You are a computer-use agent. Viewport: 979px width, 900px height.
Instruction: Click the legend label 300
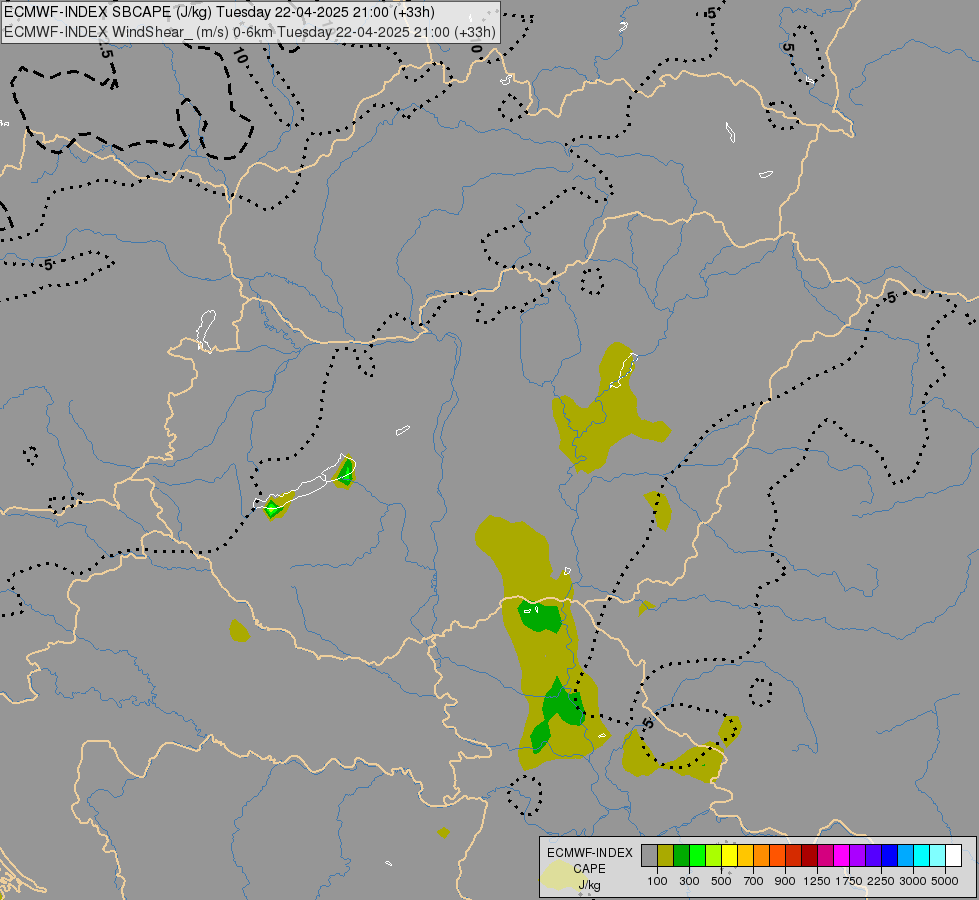(689, 881)
